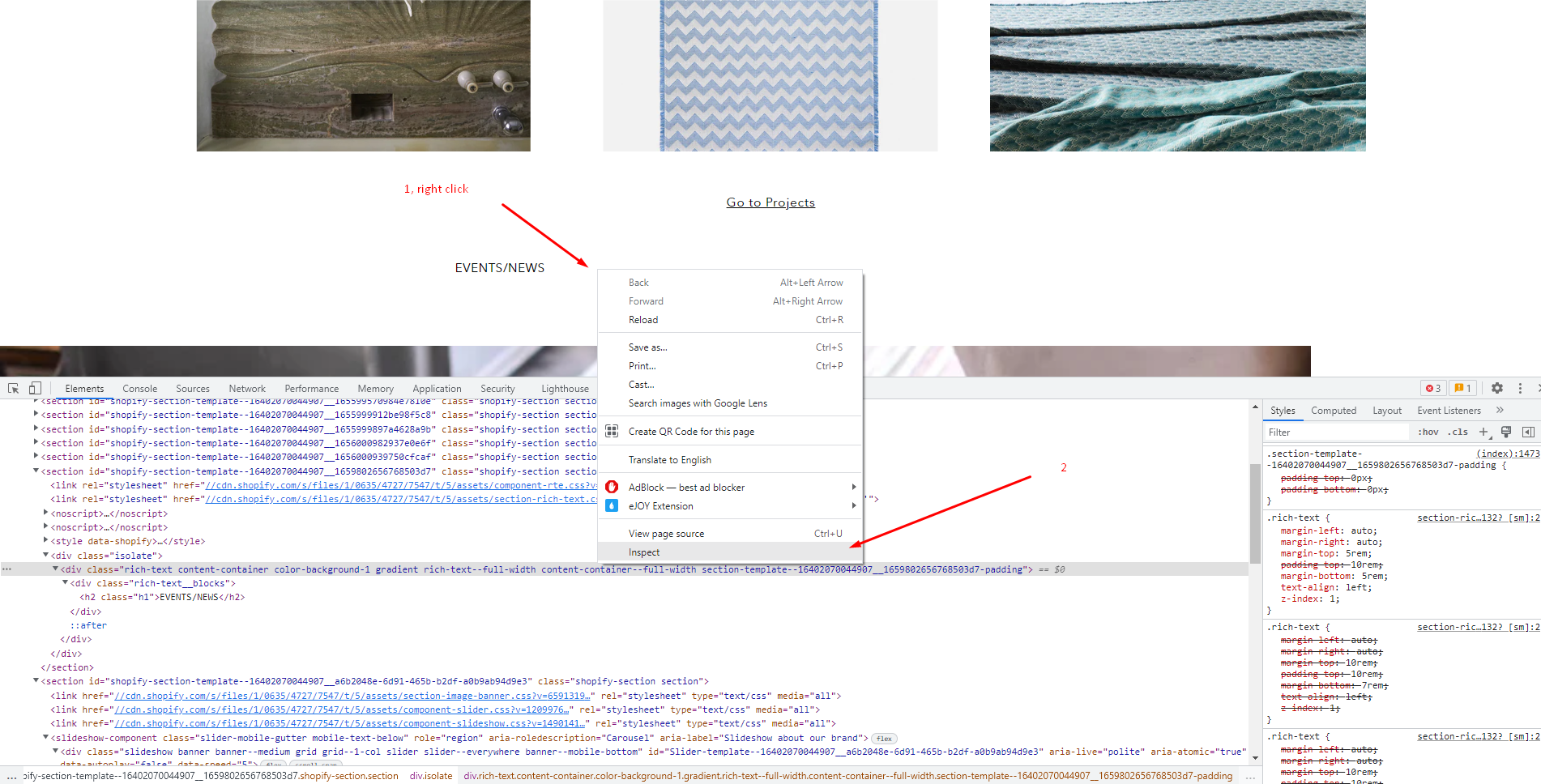Click the breadcrumb right overflow ellipsis

pos(1250,777)
